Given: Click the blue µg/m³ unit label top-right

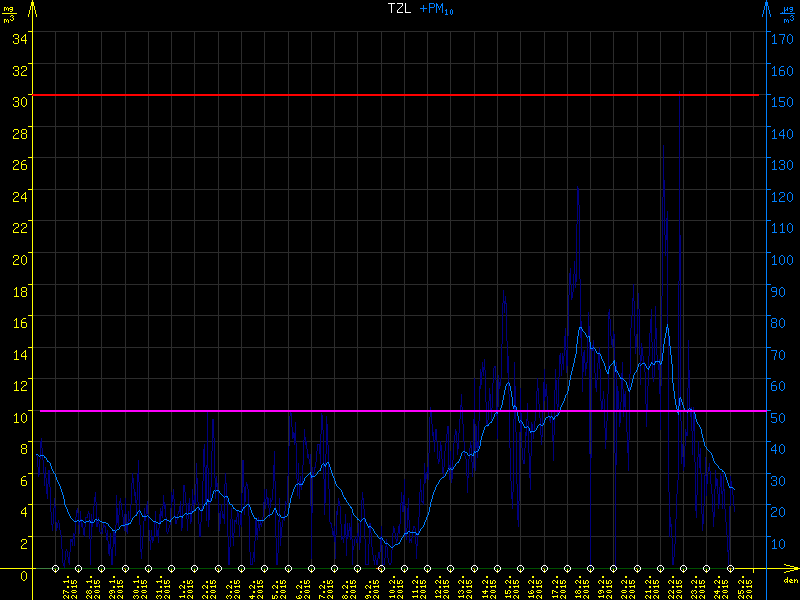Looking at the screenshot, I should (x=790, y=16).
